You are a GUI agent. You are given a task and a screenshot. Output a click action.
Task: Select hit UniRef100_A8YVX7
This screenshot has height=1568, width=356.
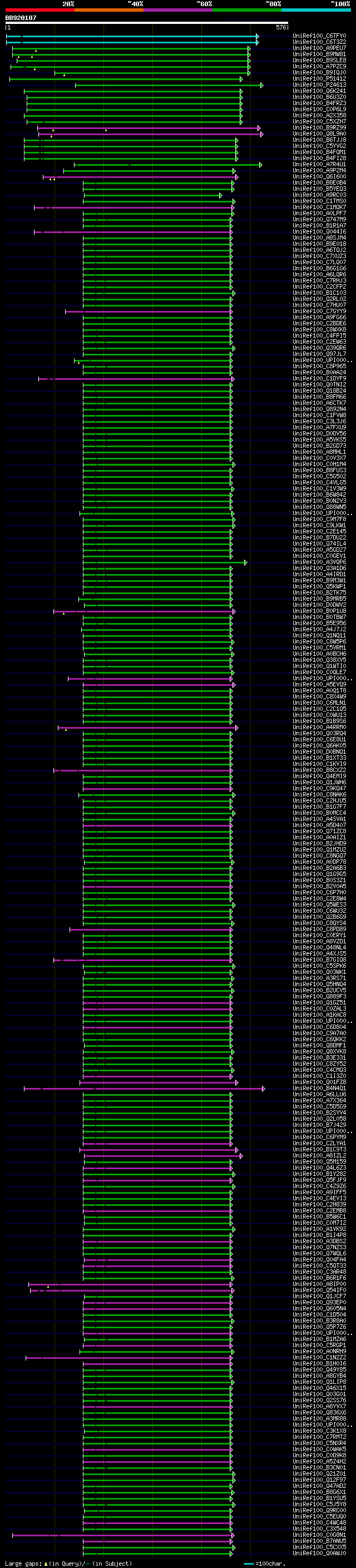click(319, 1407)
